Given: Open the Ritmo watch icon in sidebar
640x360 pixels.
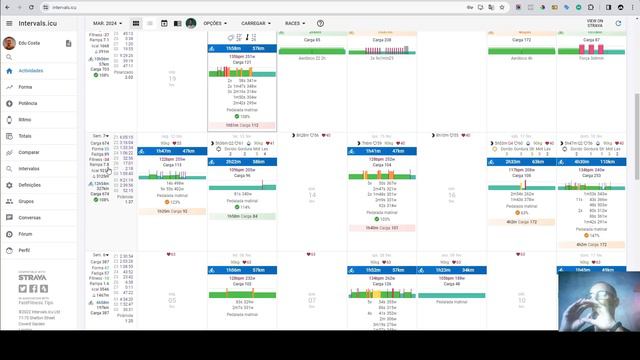Looking at the screenshot, I should (9, 120).
